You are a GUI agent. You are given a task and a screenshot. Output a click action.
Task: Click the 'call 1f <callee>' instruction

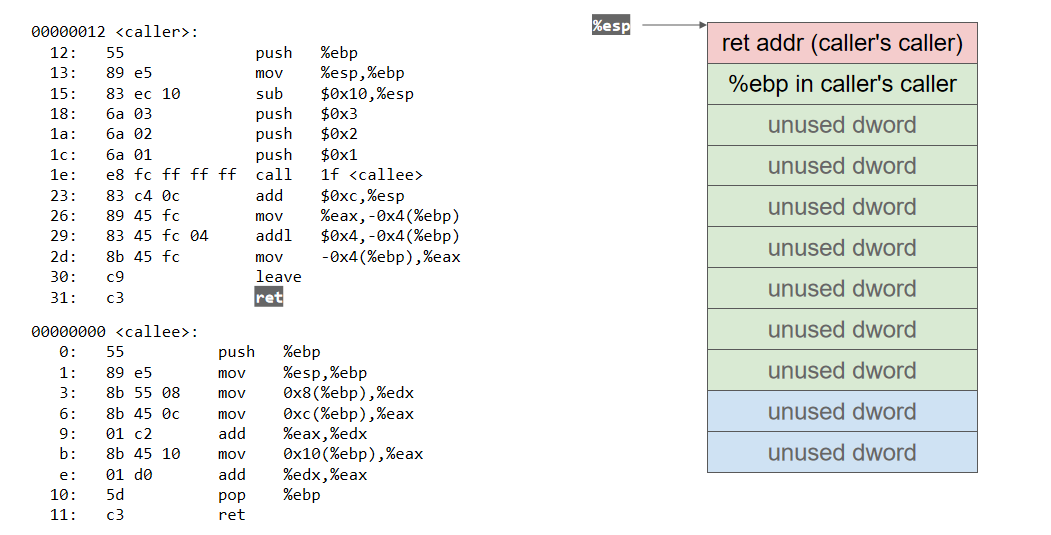click(339, 175)
